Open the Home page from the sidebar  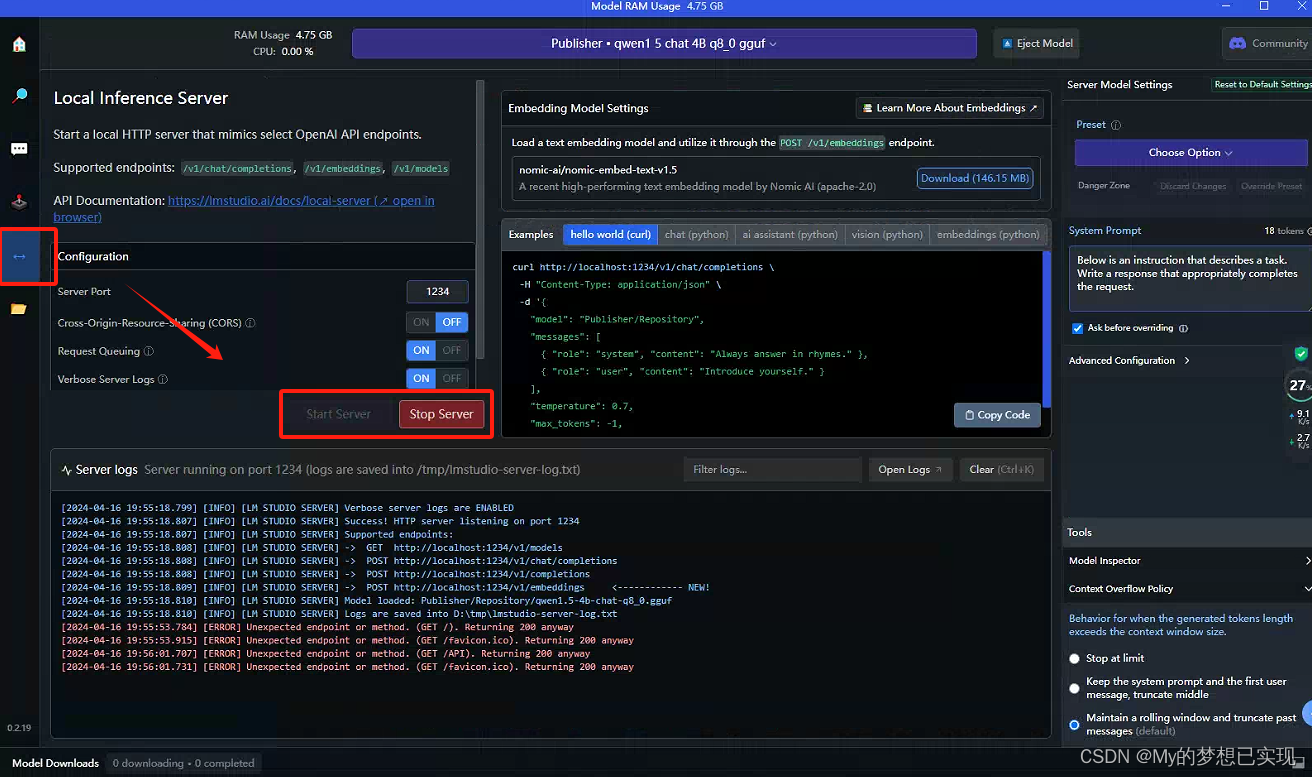tap(19, 44)
